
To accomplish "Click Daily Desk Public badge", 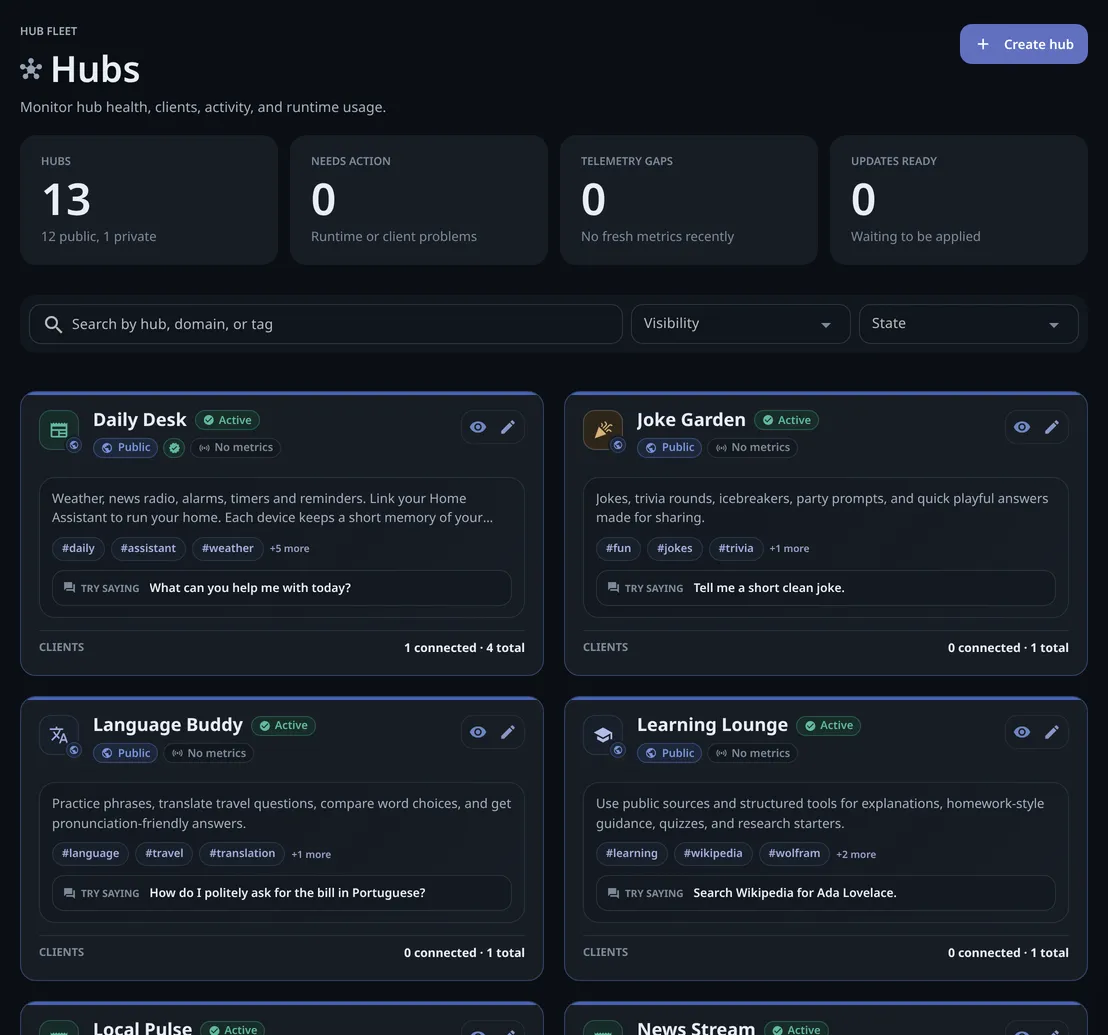I will point(125,447).
